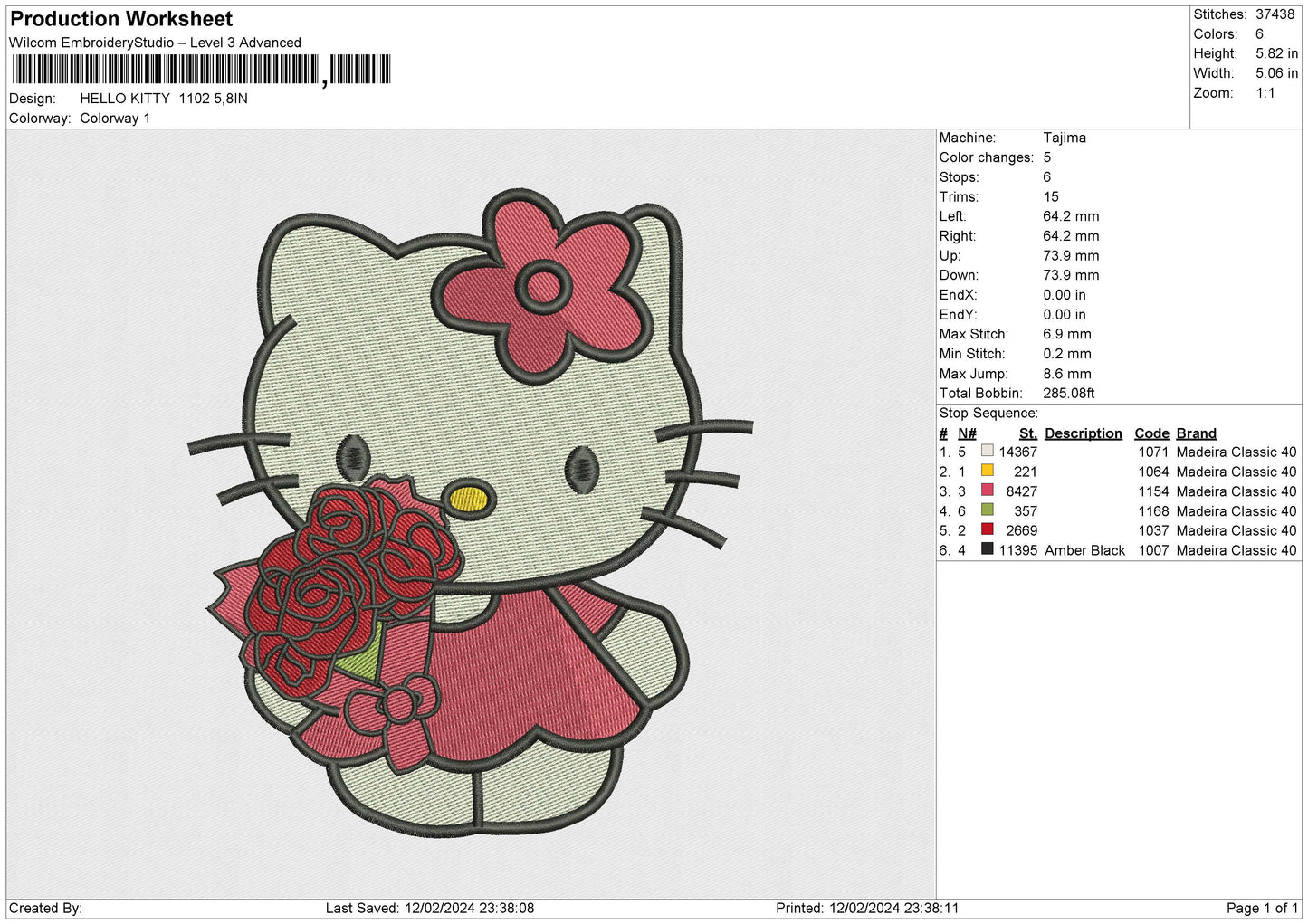Click the Height value 5.82 in
The image size is (1308, 924).
[1276, 54]
